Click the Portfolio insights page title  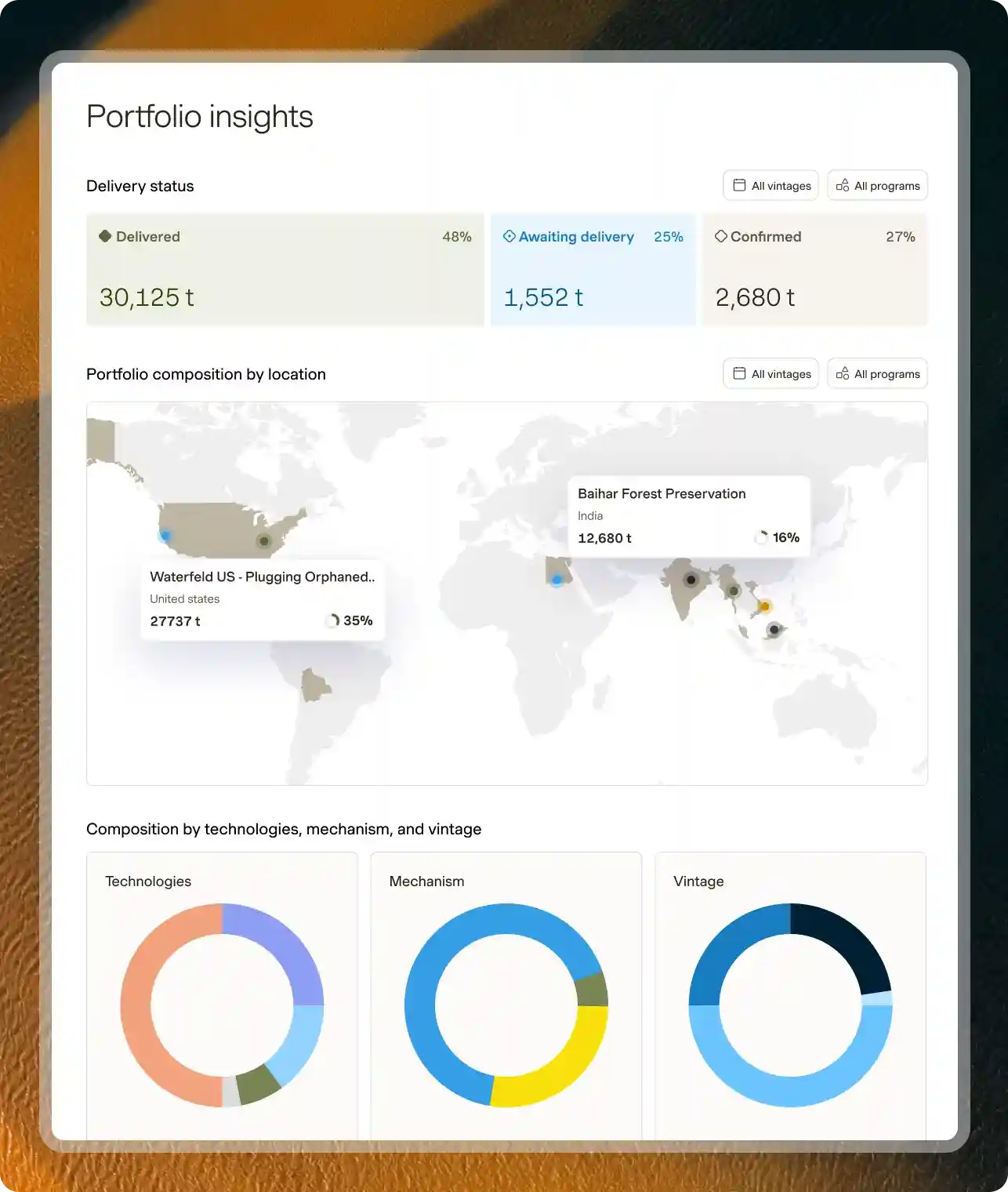200,116
